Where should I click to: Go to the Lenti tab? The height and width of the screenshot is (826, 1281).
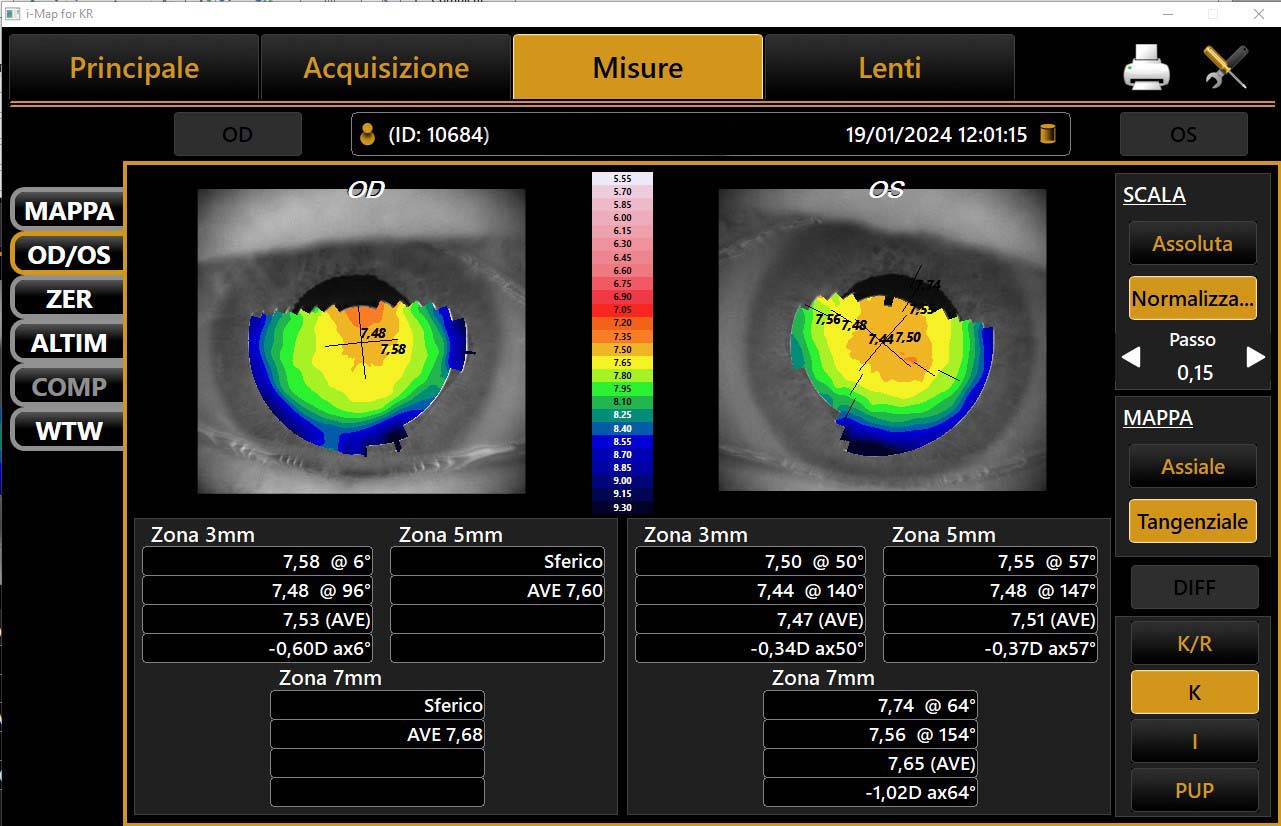890,67
